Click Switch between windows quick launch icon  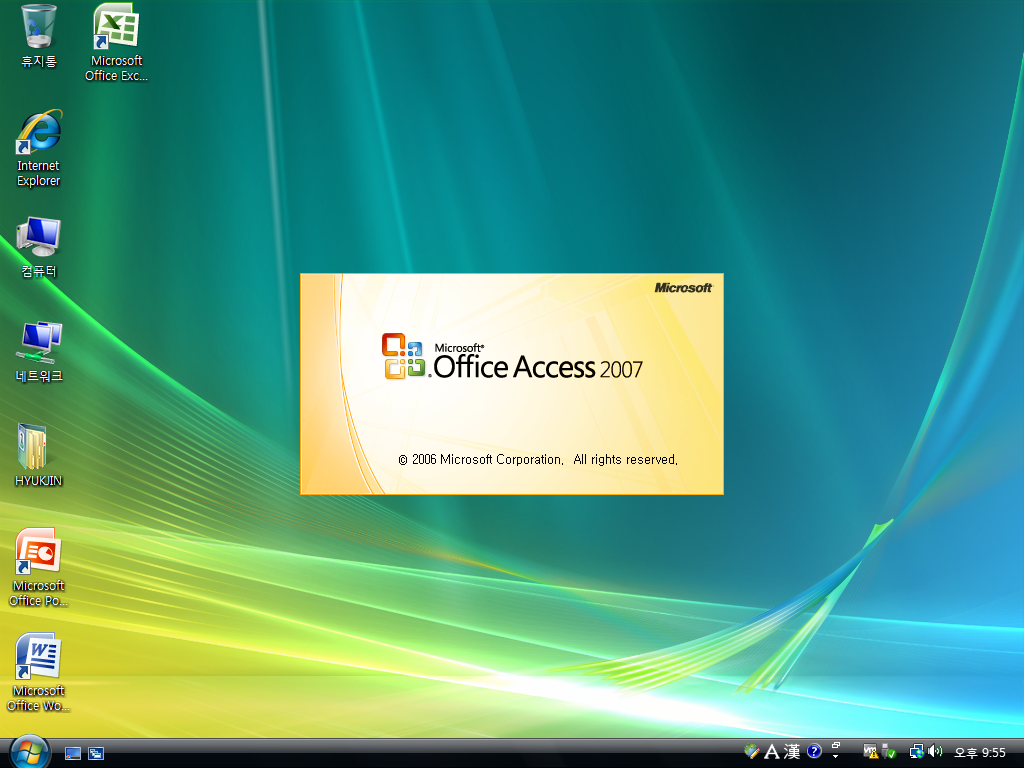click(96, 753)
